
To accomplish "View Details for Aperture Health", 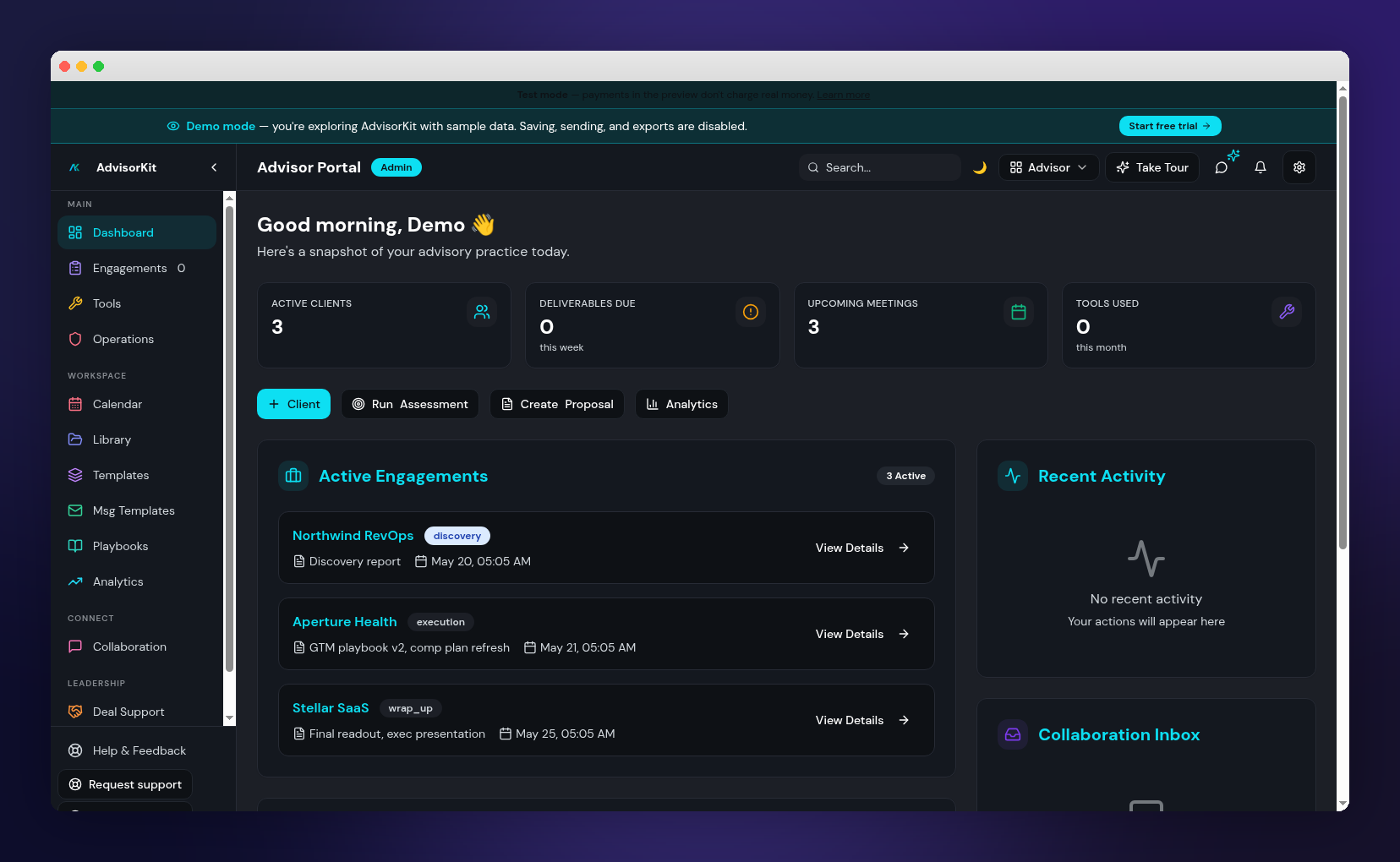I will (x=862, y=634).
